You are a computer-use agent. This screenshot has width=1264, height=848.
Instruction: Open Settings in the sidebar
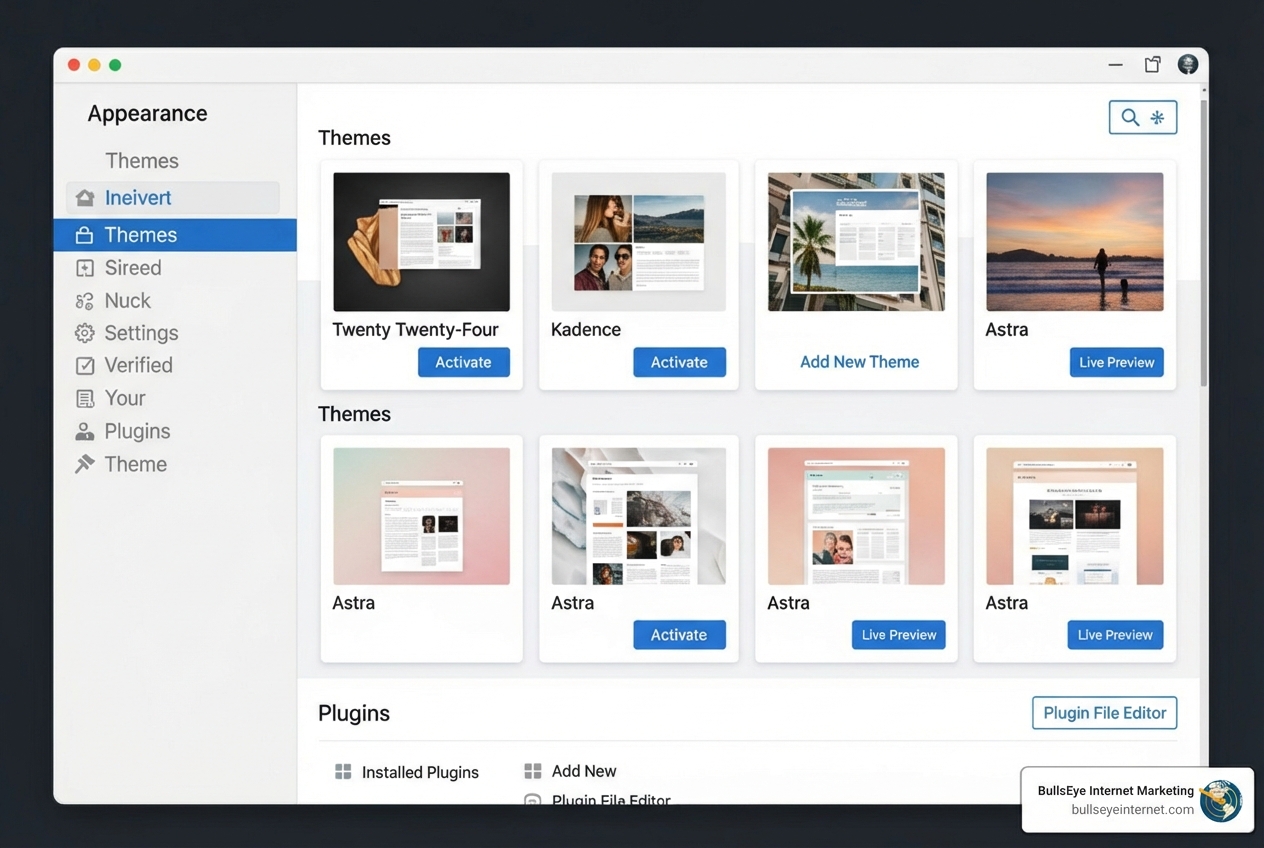[x=141, y=333]
